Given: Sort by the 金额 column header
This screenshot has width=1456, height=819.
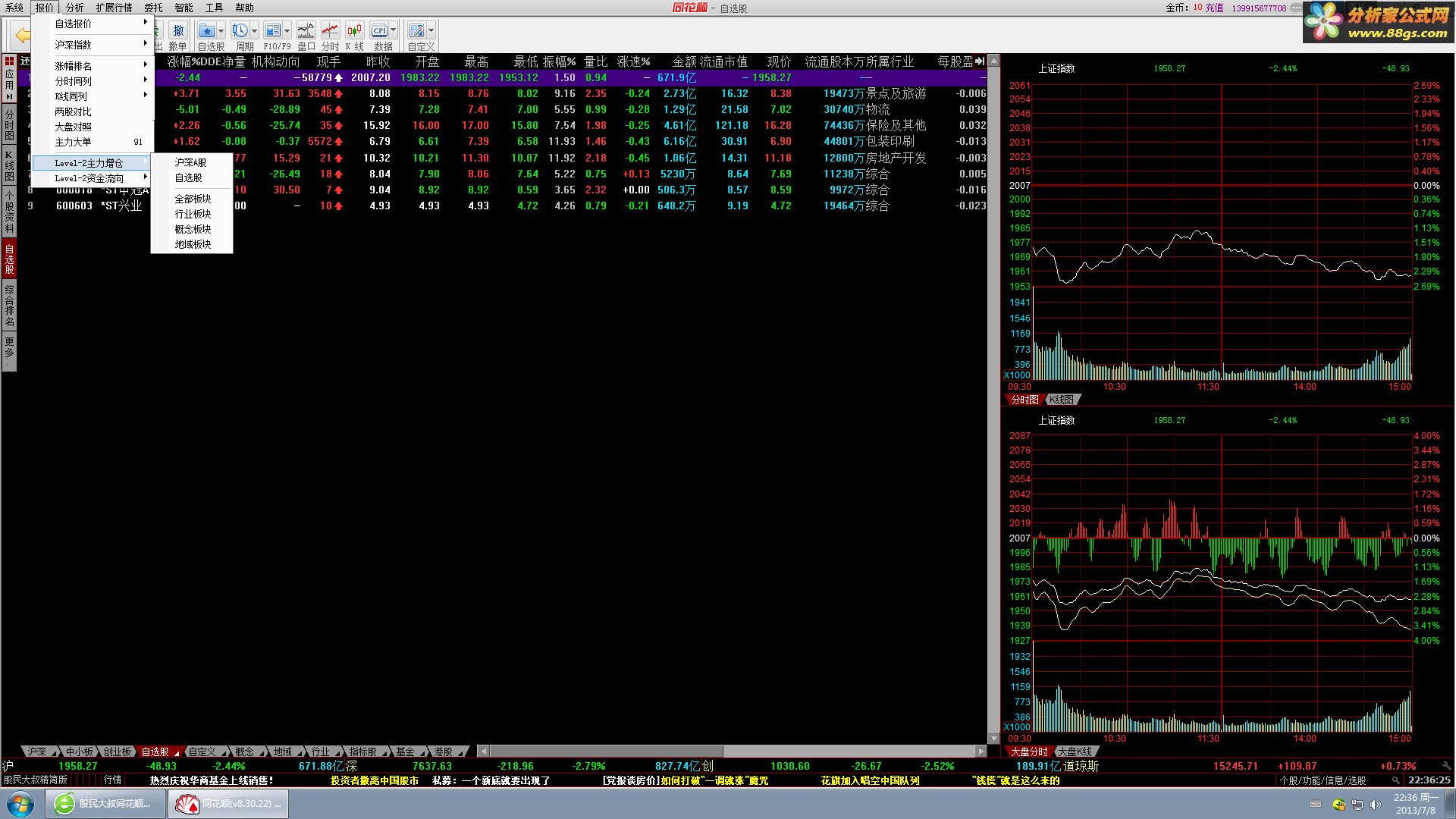Looking at the screenshot, I should pyautogui.click(x=683, y=61).
